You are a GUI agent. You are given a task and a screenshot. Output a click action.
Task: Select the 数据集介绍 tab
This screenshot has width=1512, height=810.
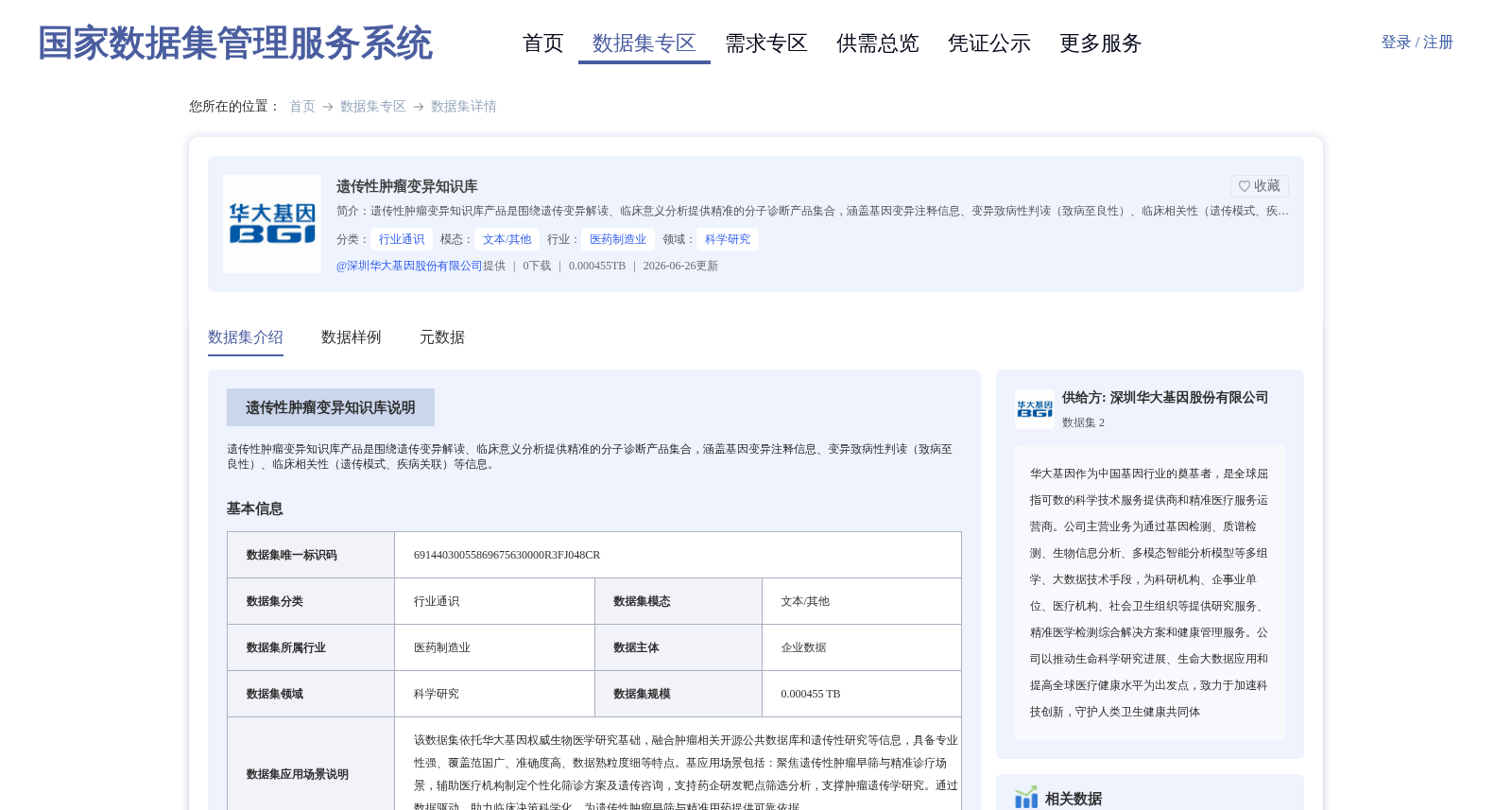tap(246, 337)
